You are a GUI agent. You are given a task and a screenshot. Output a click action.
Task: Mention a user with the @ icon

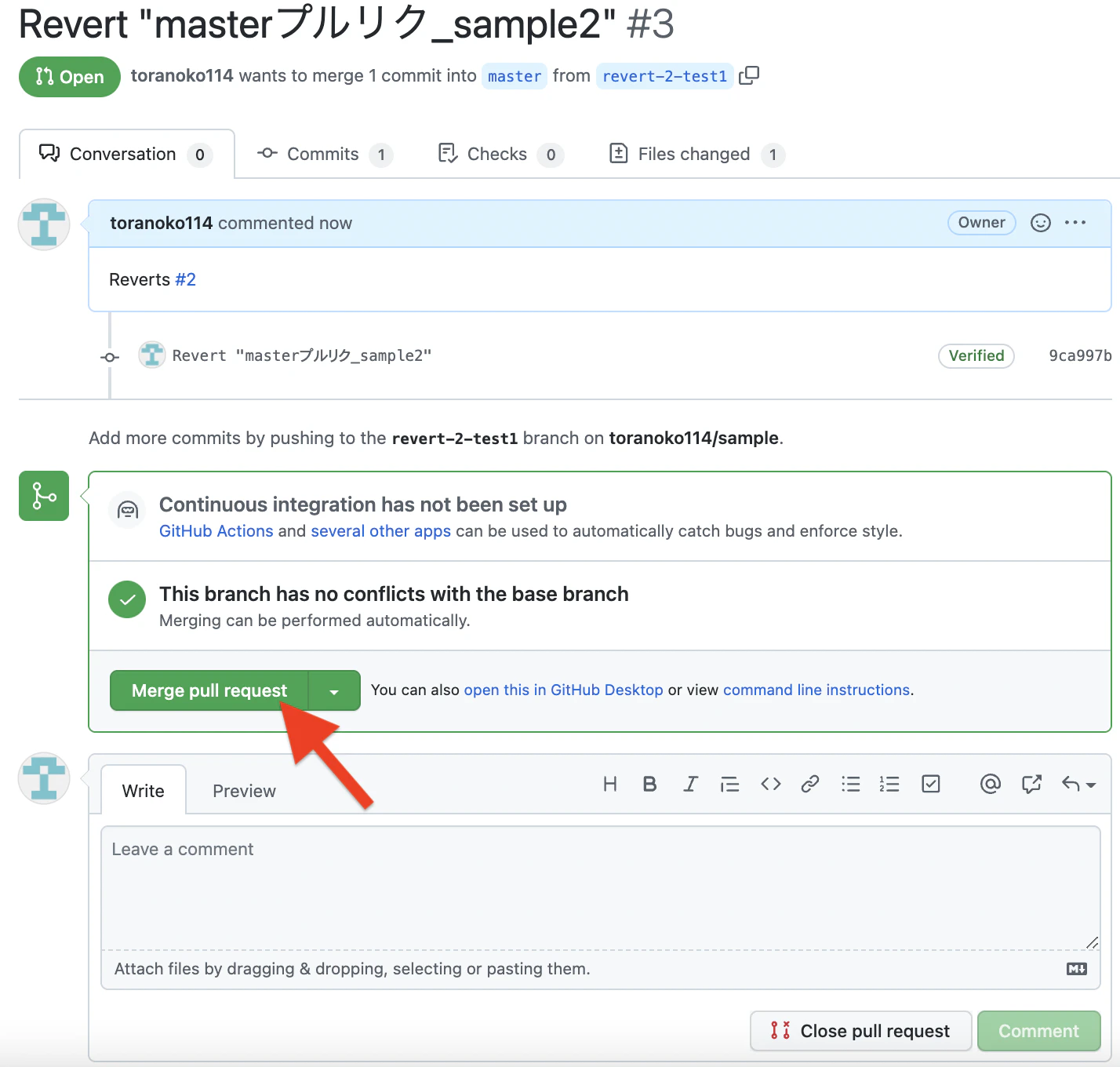[x=991, y=784]
